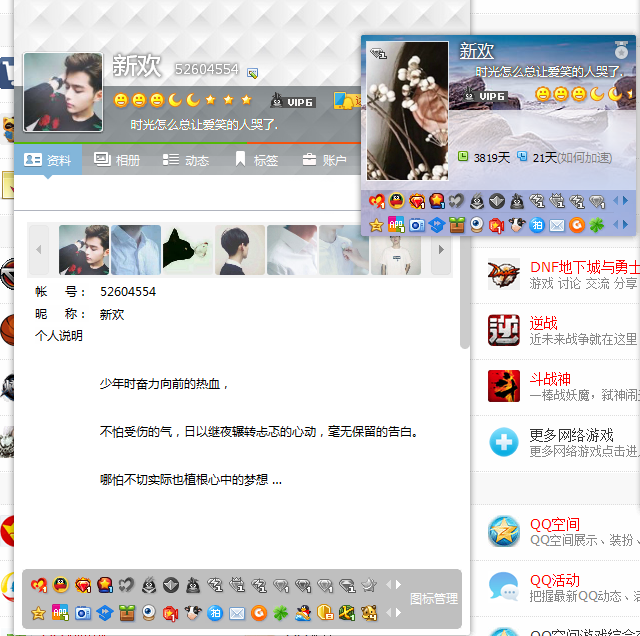
Task: Click the grey star icon ending the profile top row
Action: pyautogui.click(x=369, y=585)
